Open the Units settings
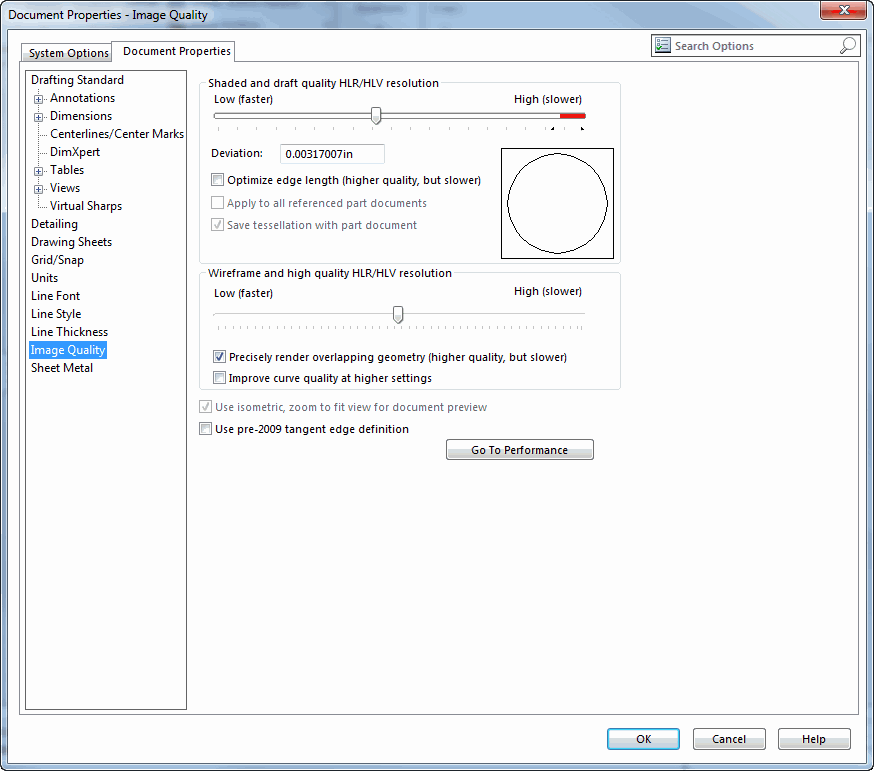 click(x=45, y=278)
